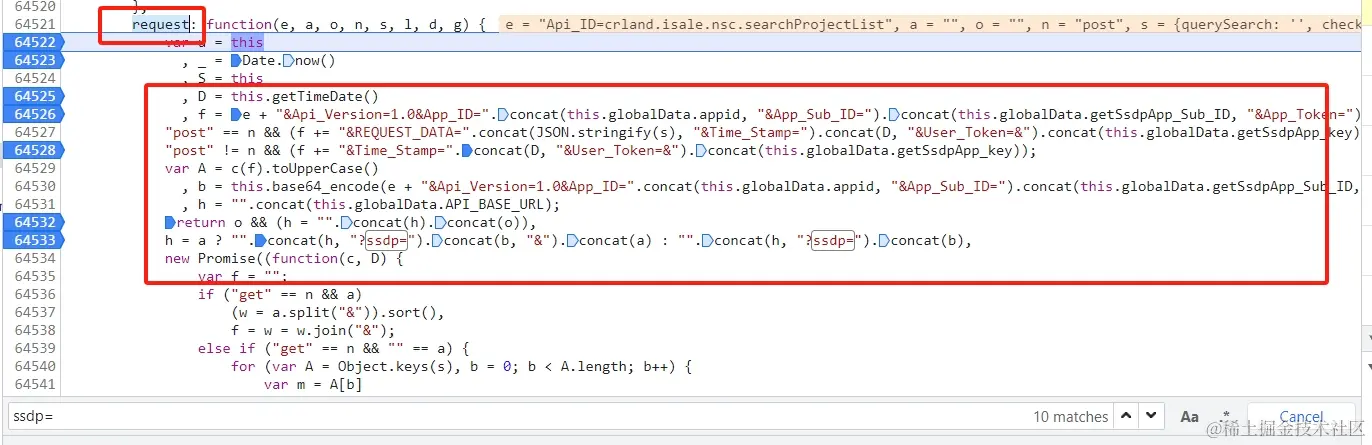Add breakpoint at line number 64538
This screenshot has width=1372, height=445.
34,330
